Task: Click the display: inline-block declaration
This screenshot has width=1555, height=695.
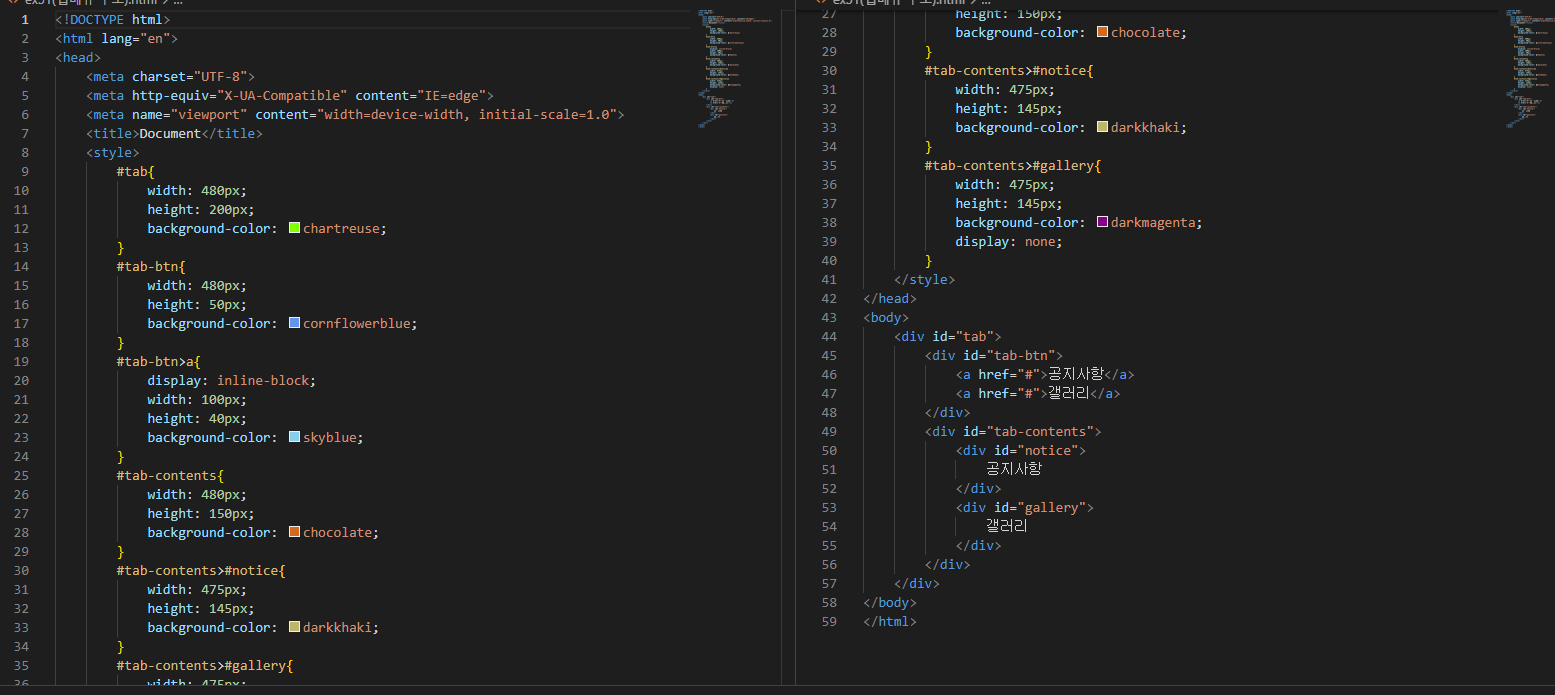Action: point(231,380)
